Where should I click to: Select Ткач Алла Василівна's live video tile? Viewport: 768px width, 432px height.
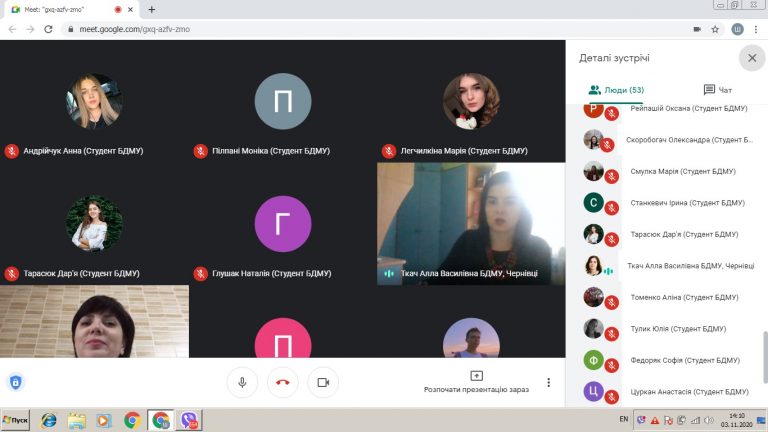point(471,224)
